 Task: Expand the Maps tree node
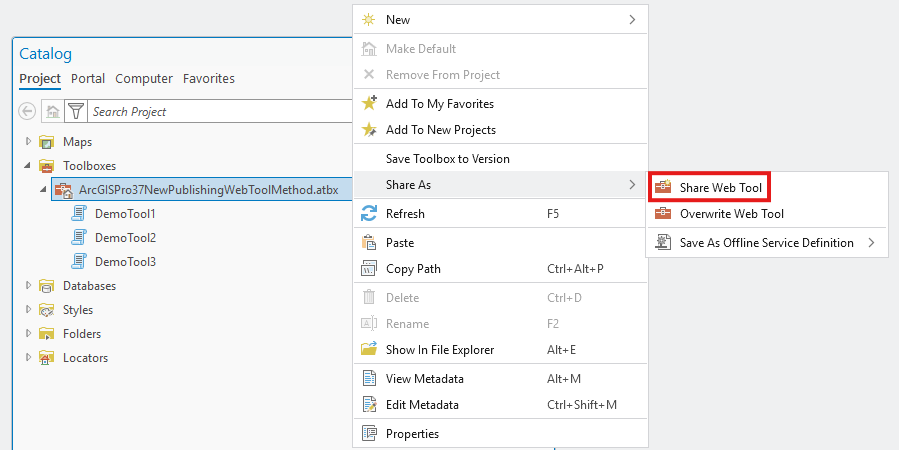(28, 141)
